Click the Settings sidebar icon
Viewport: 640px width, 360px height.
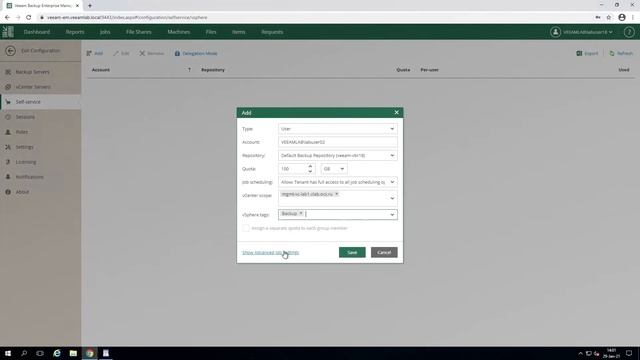point(8,147)
